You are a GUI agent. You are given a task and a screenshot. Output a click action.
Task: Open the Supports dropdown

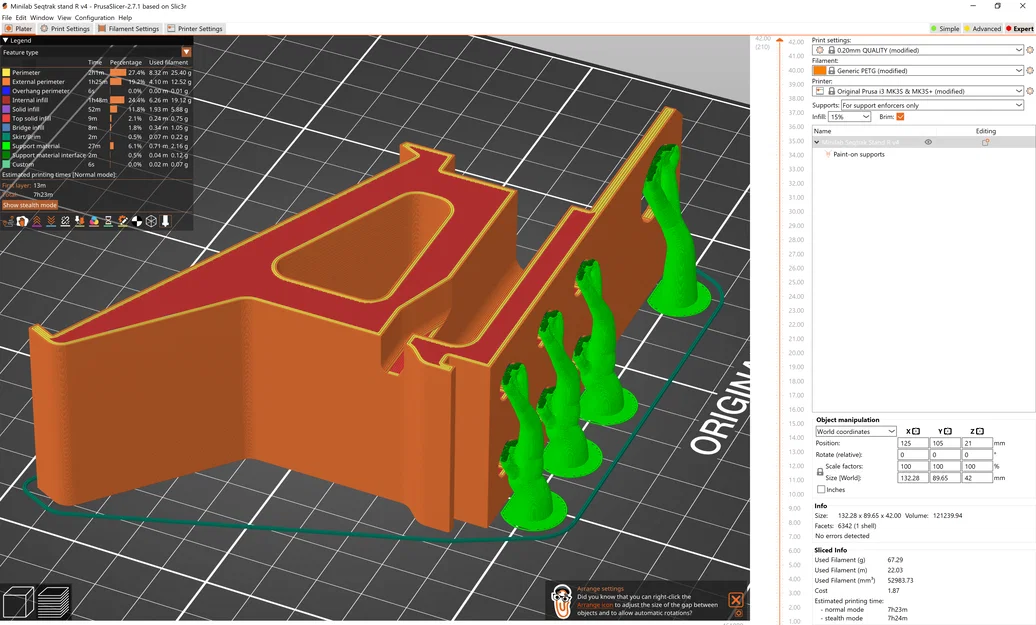tap(932, 105)
